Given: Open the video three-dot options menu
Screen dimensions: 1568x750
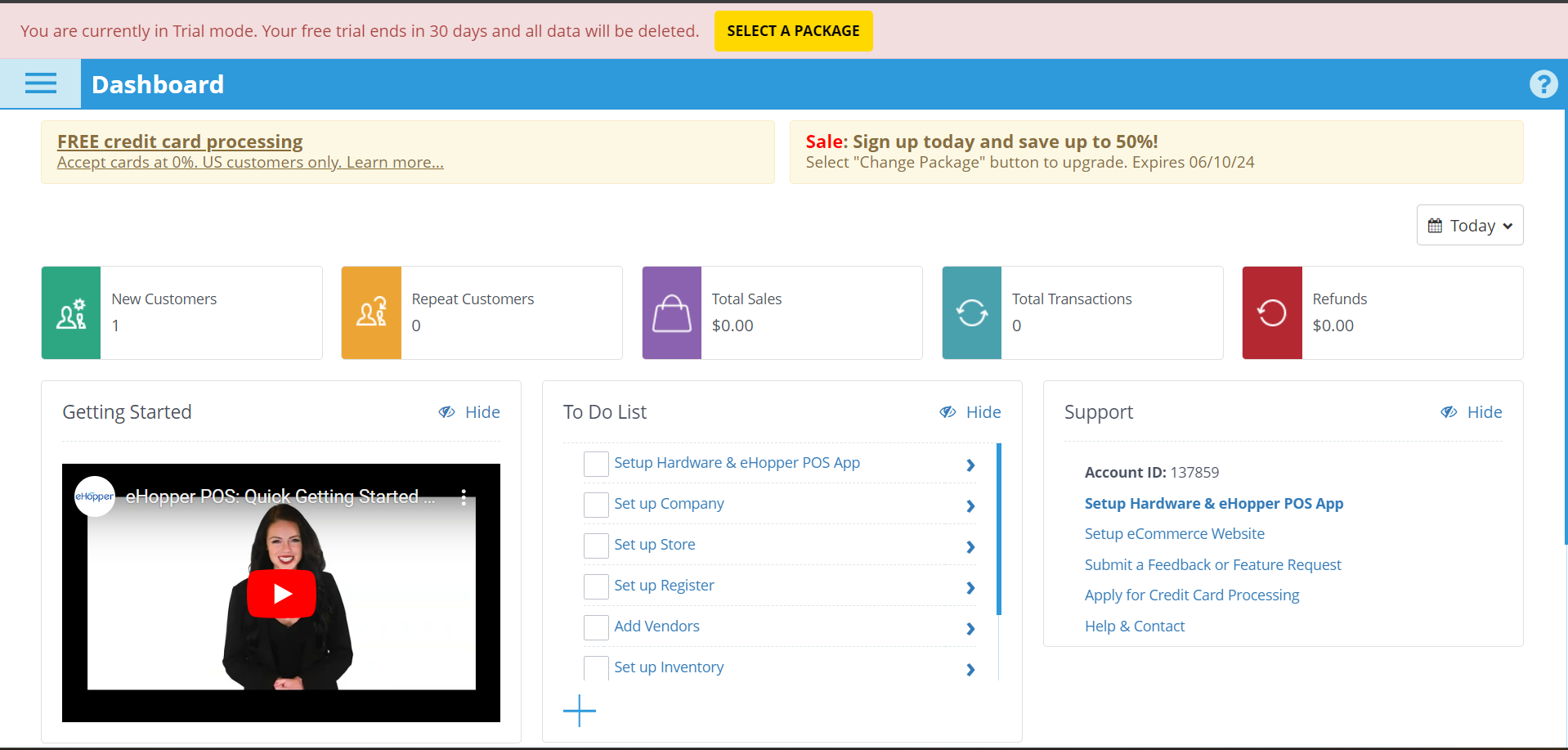Looking at the screenshot, I should [464, 496].
